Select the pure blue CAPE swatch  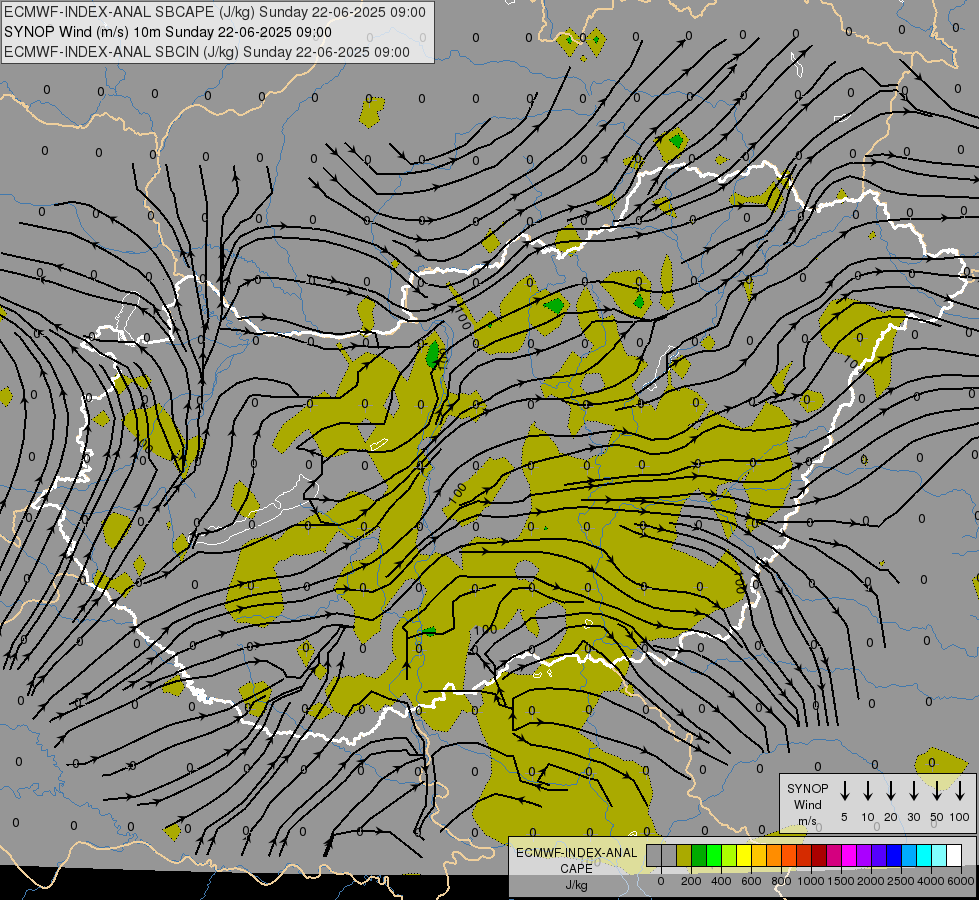point(894,855)
